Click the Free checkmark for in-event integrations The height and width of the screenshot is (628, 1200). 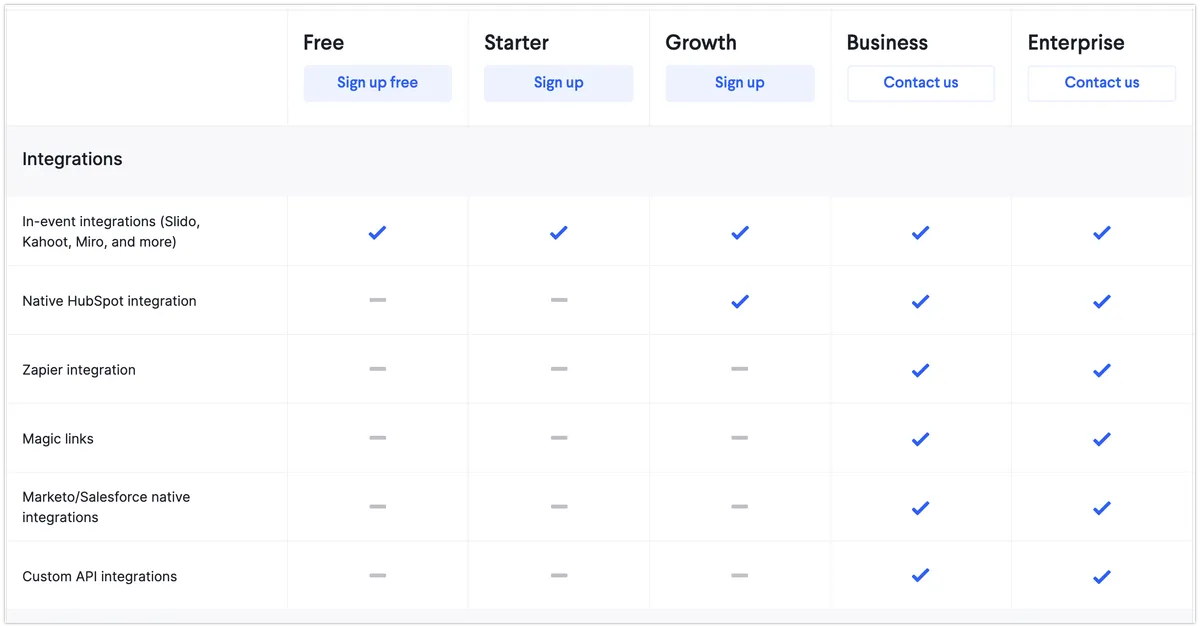[377, 232]
